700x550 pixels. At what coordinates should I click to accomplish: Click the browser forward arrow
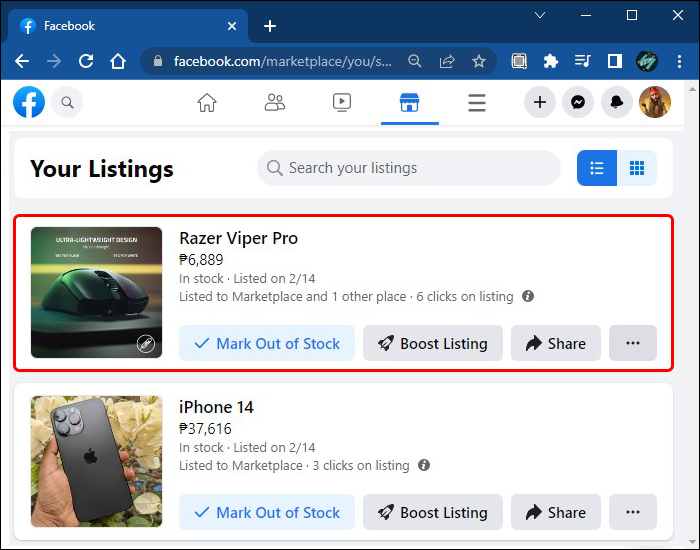[54, 61]
